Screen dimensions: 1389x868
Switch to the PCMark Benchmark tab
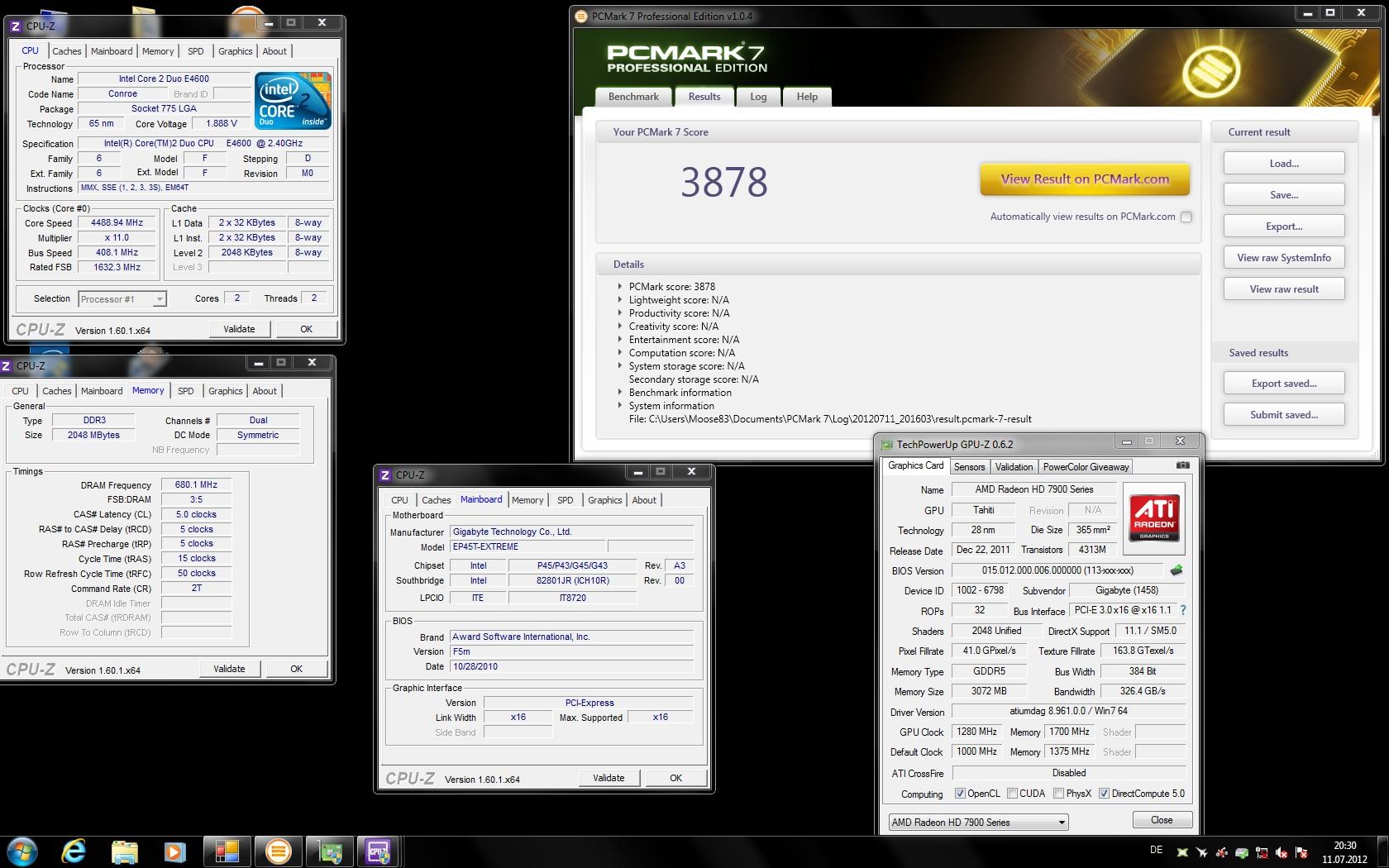pos(633,97)
